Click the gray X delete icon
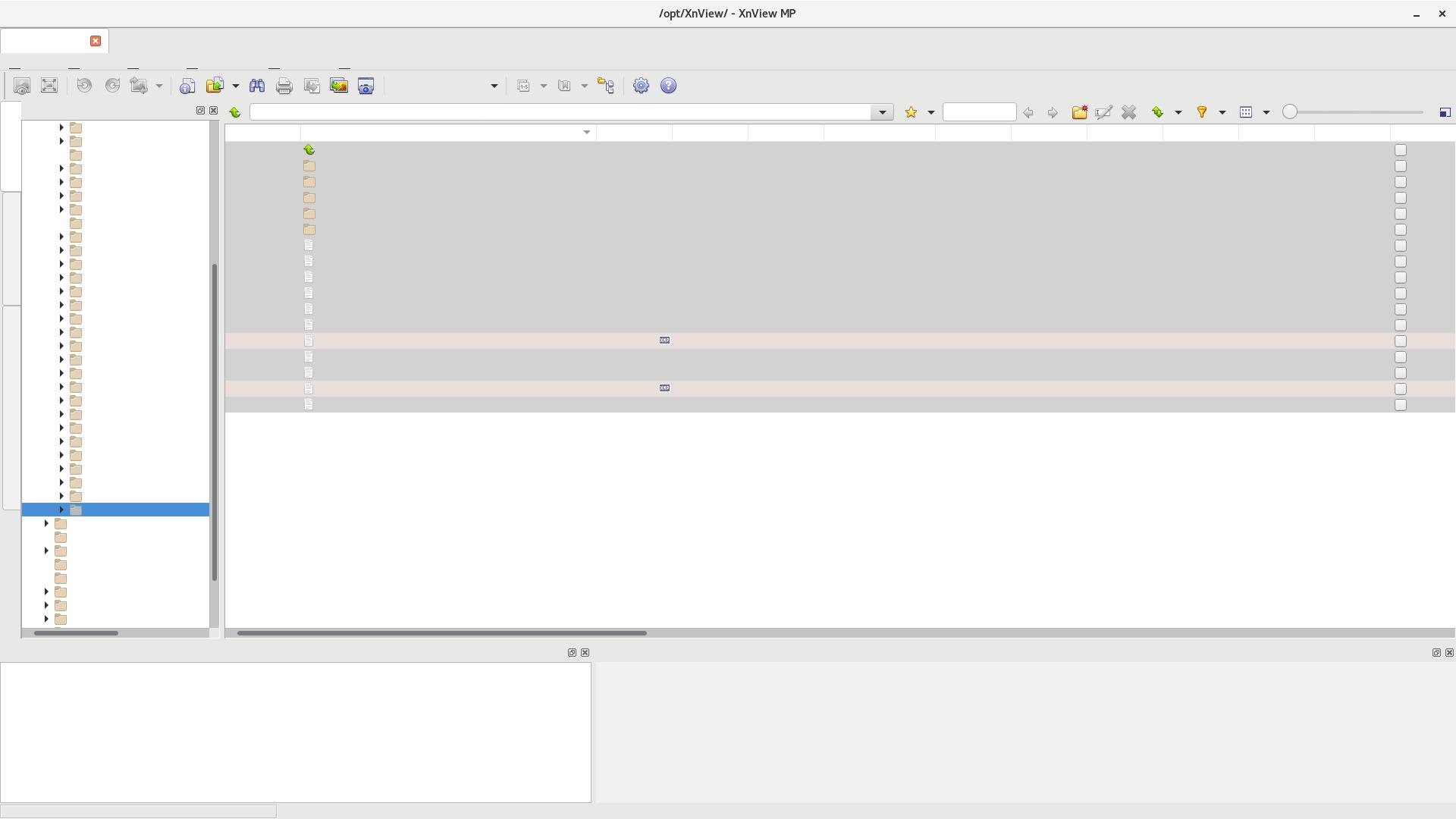 click(x=1128, y=112)
